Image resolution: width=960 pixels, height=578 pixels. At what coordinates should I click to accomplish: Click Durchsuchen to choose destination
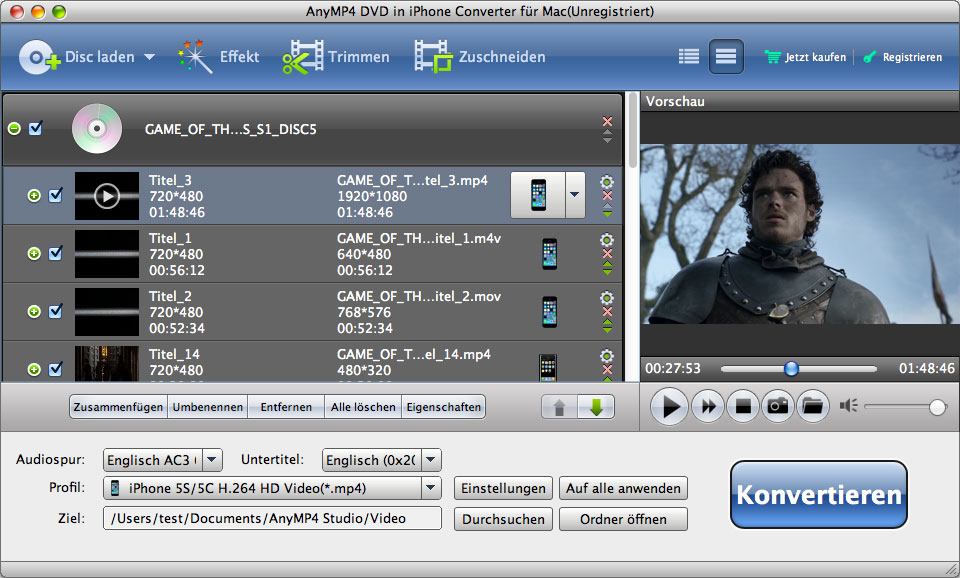[503, 519]
